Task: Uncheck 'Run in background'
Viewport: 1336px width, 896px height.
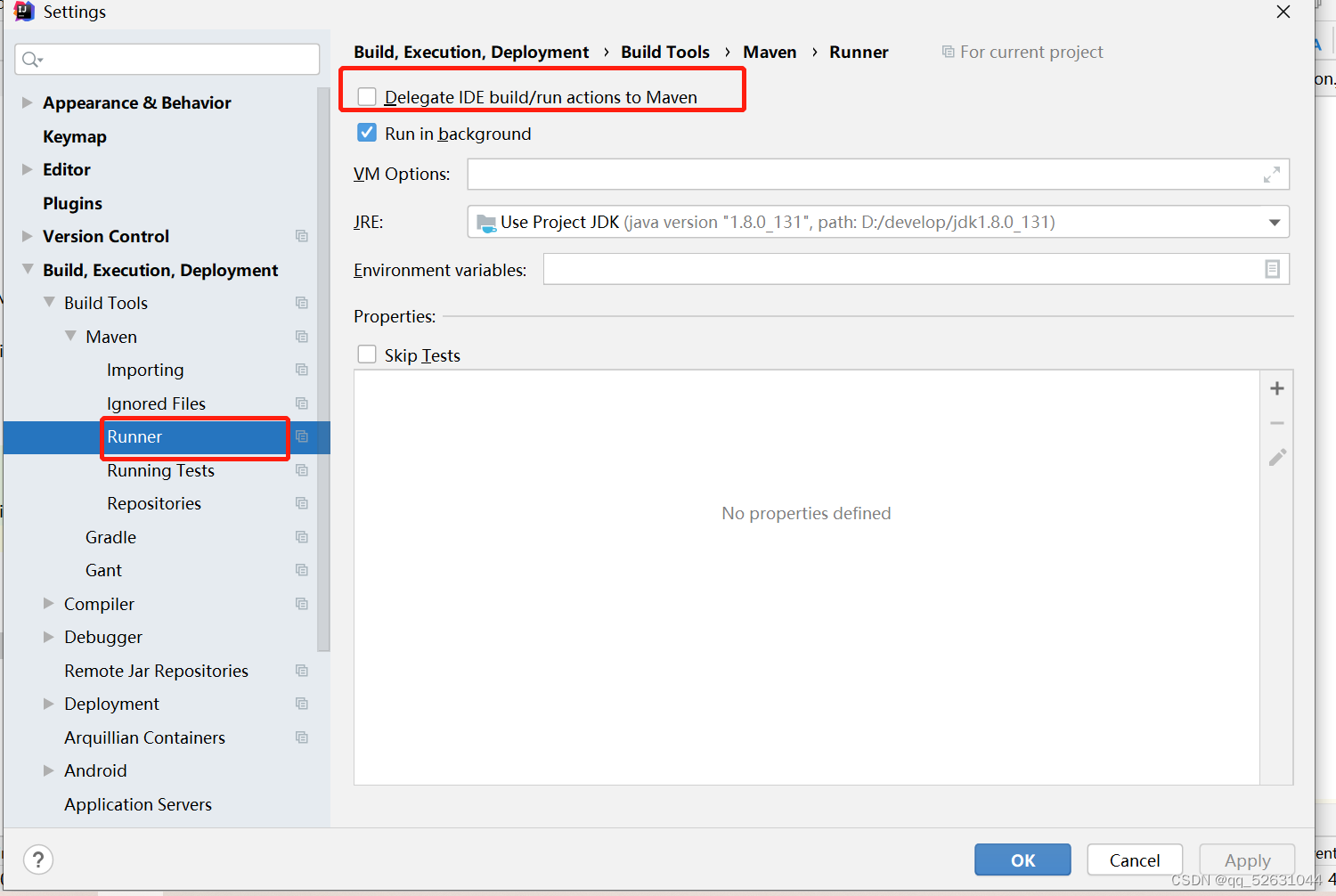Action: tap(366, 132)
